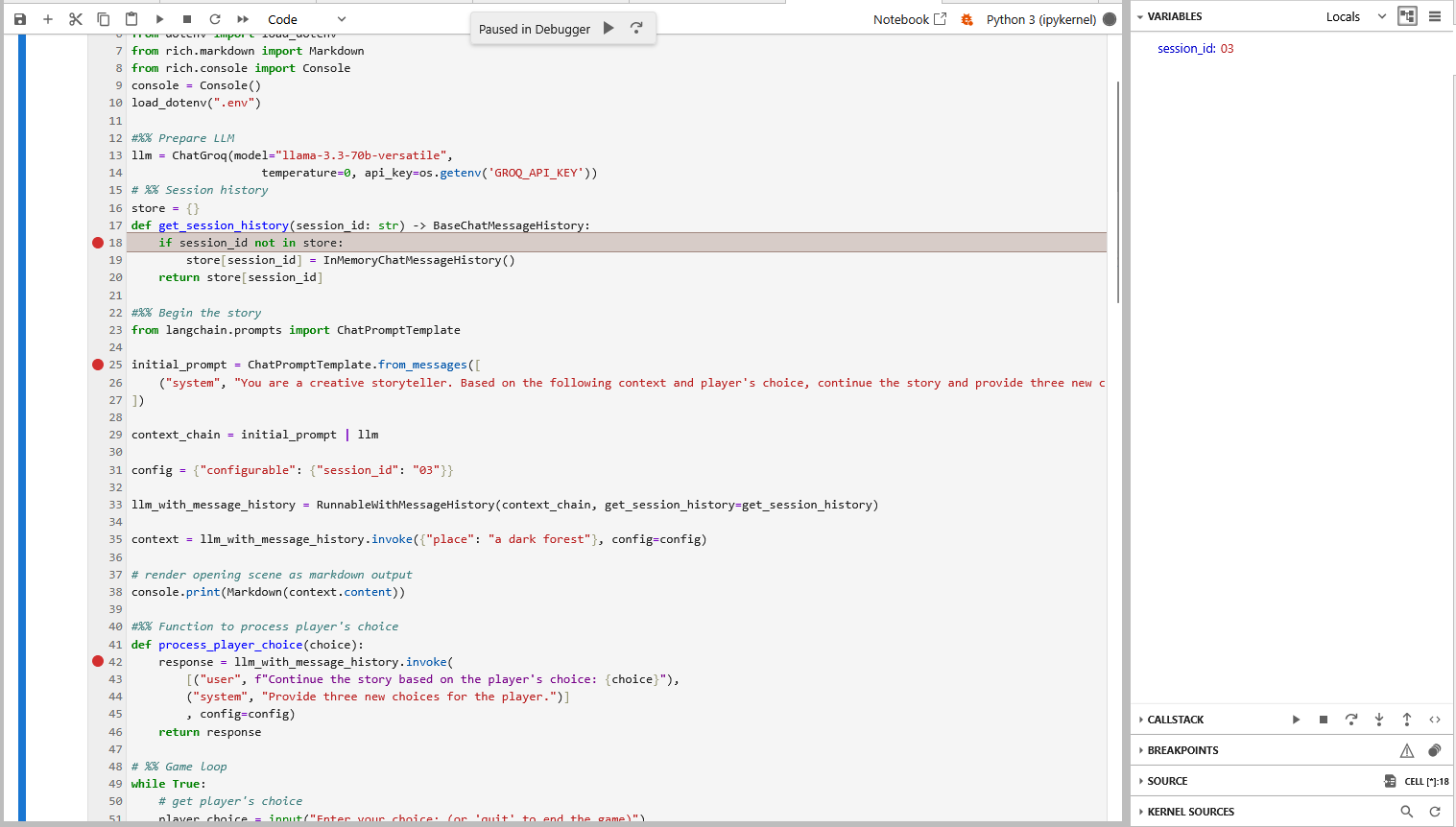This screenshot has height=827, width=1456.
Task: Terminate debugging with the Callstack stop button
Action: pyautogui.click(x=1324, y=720)
